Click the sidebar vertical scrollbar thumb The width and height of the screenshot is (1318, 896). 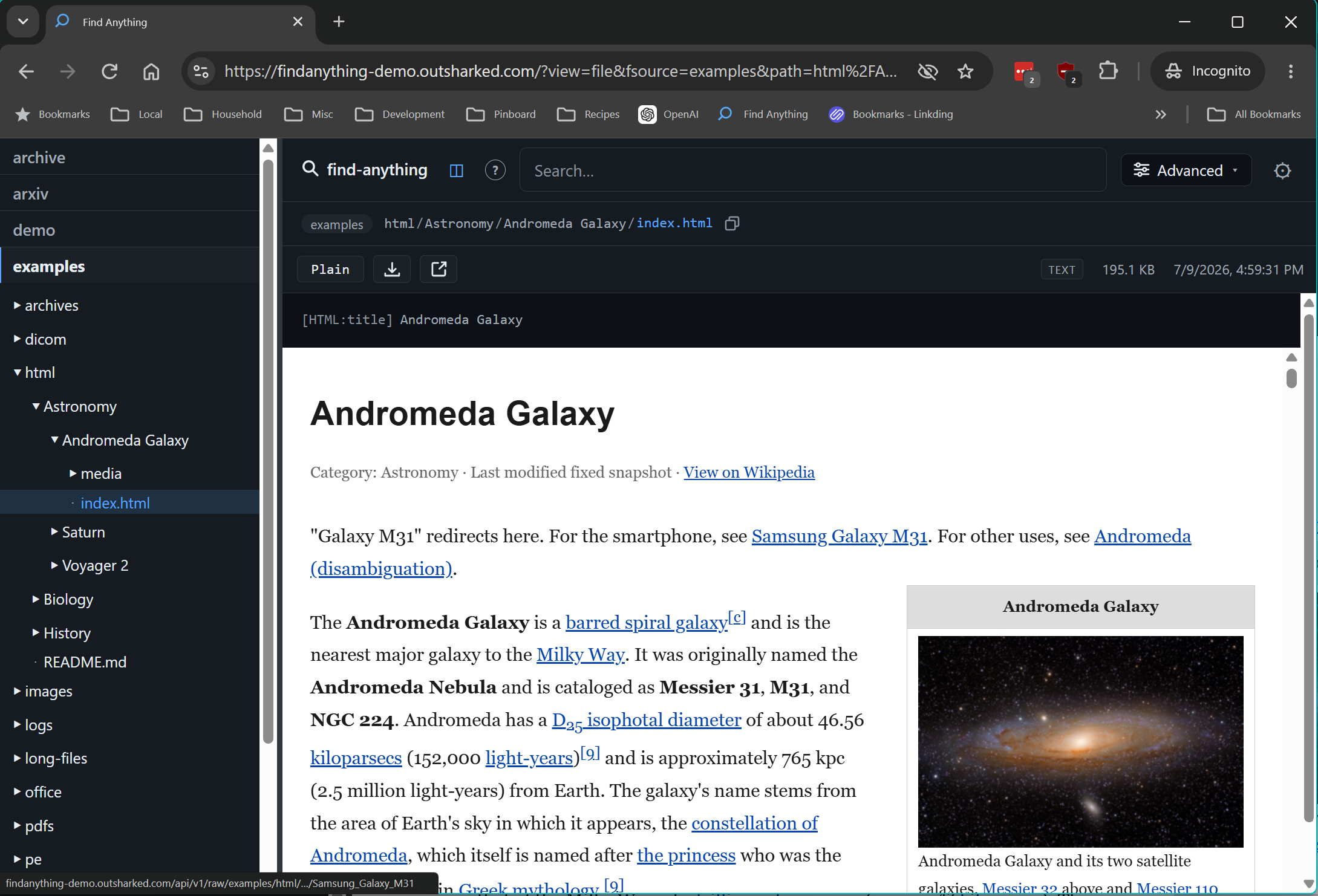tap(268, 450)
